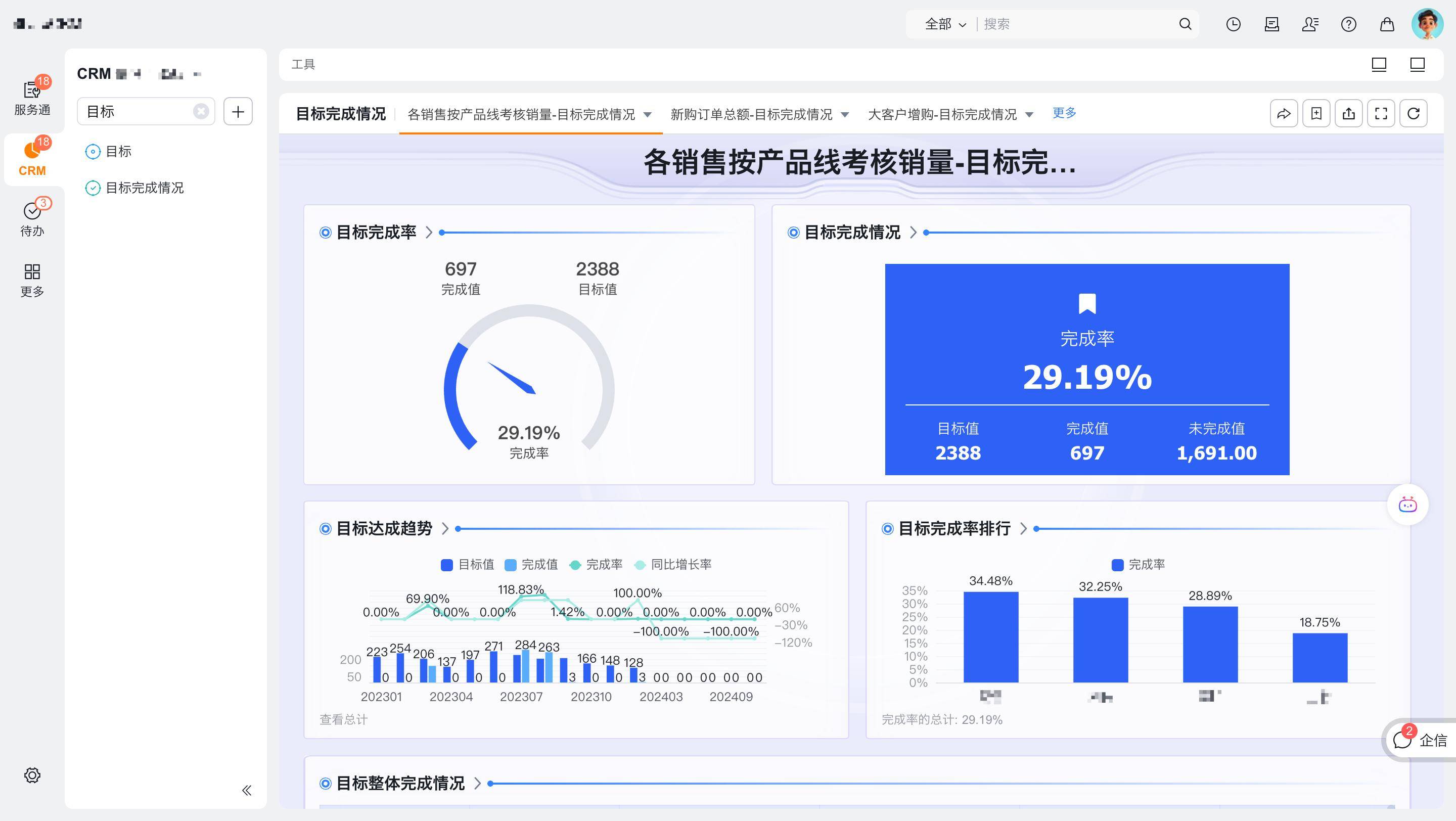Click 查看总计 under trend chart
Screen dimensions: 1456x821
point(343,719)
